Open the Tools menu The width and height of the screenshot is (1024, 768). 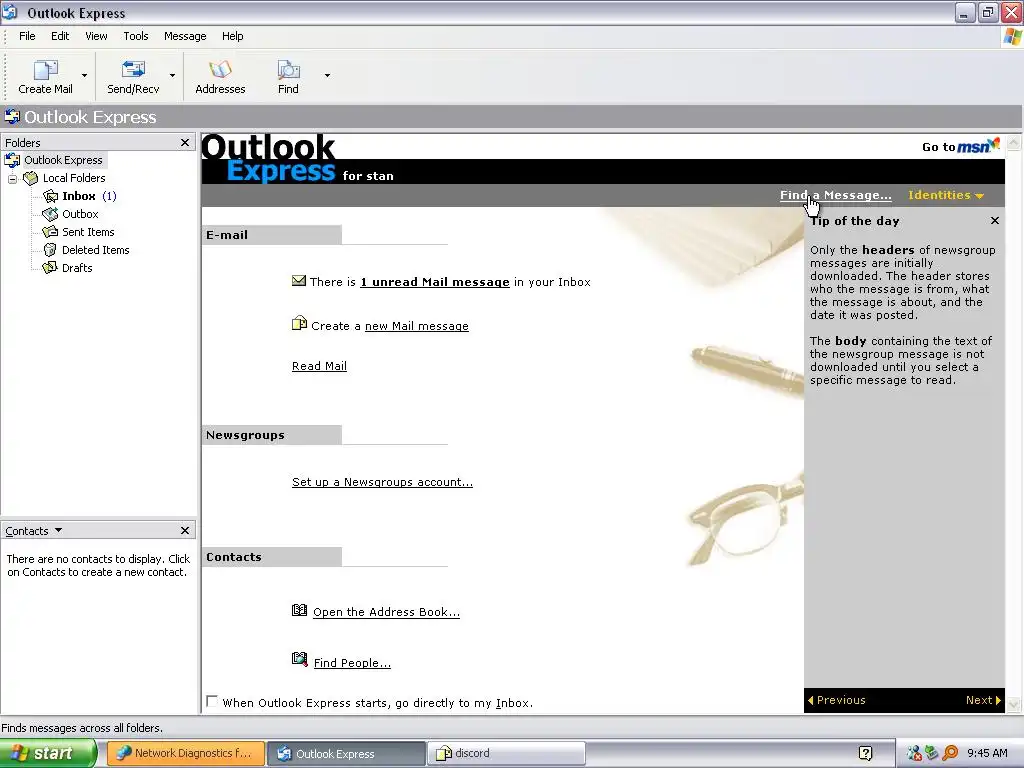click(136, 36)
